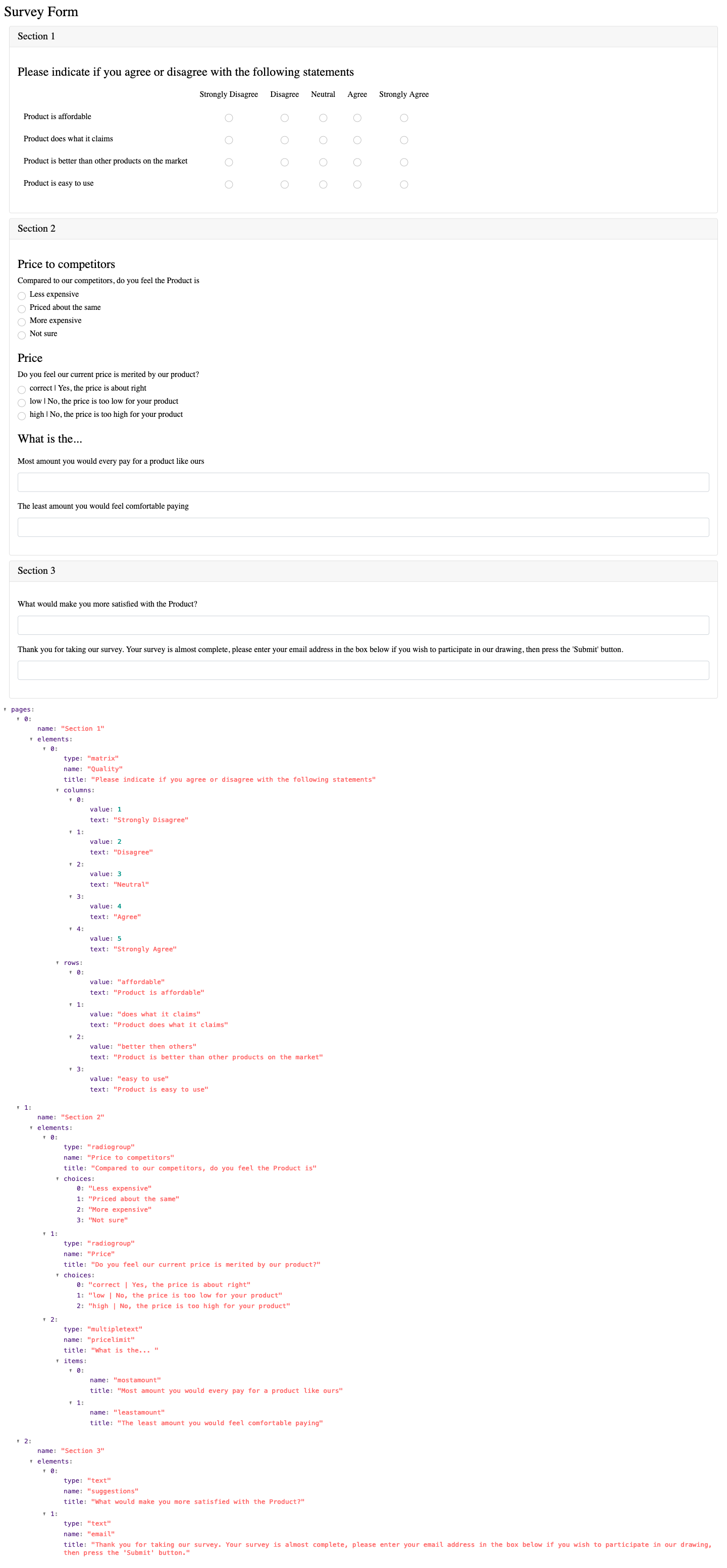Collapse column node 0 containing 'Strongly Disagree'

[71, 799]
